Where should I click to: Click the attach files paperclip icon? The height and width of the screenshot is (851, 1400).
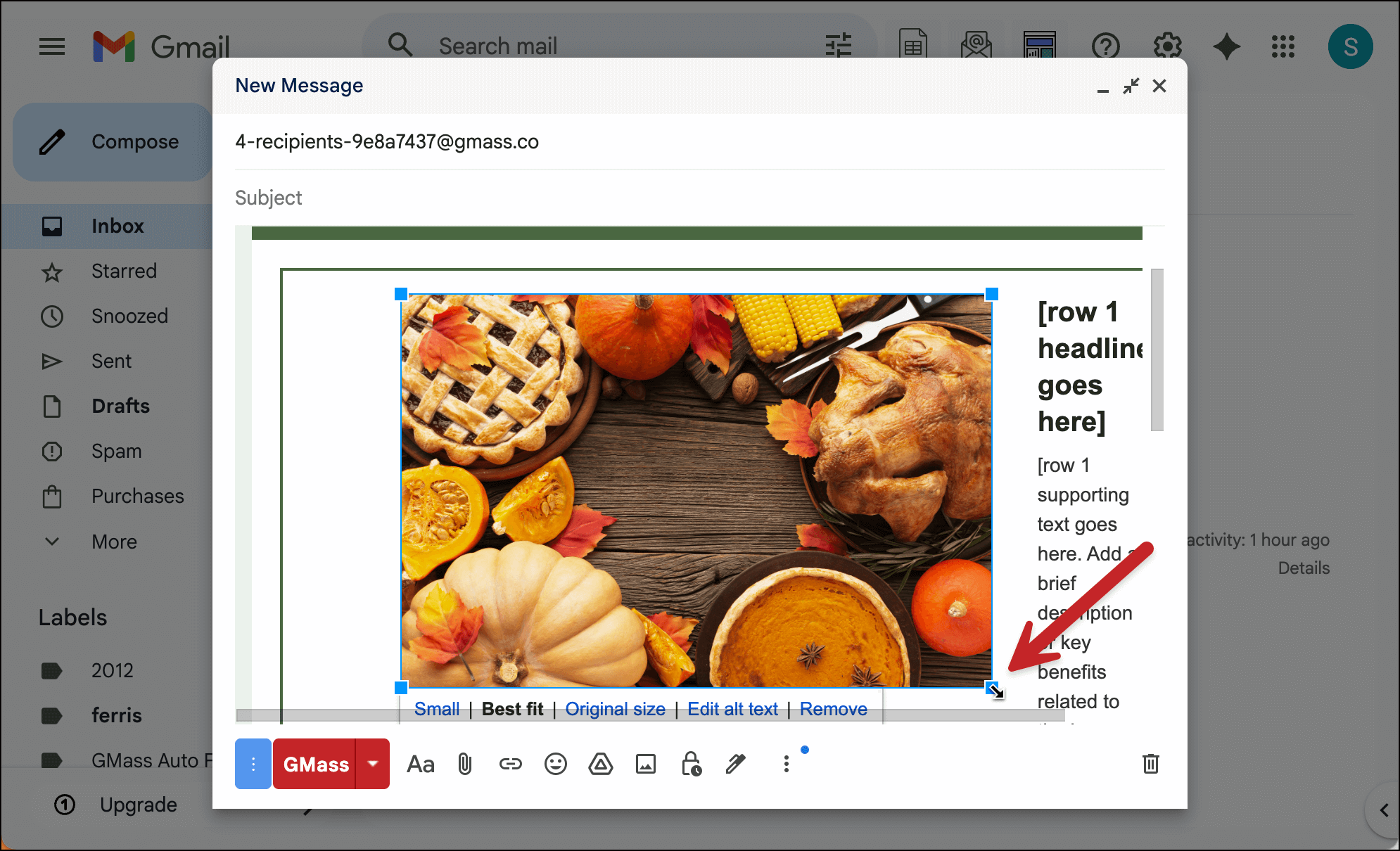point(465,764)
